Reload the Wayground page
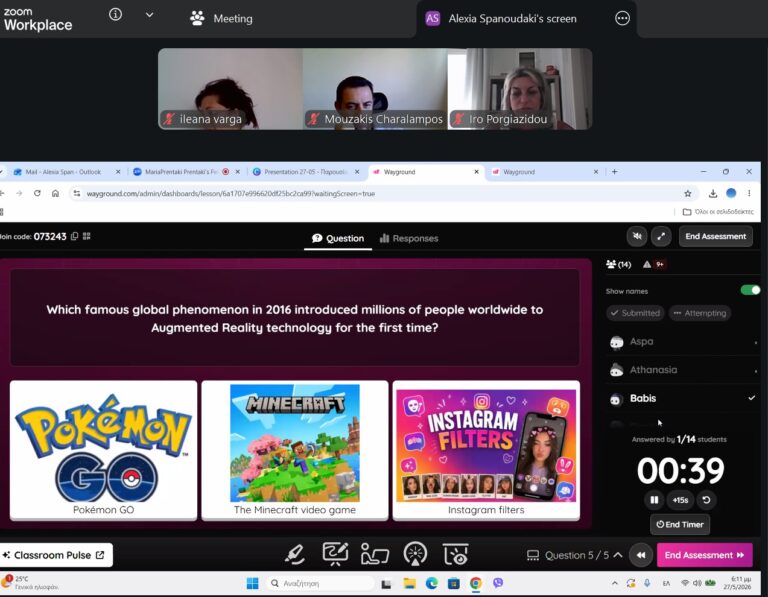768x597 pixels. point(37,193)
